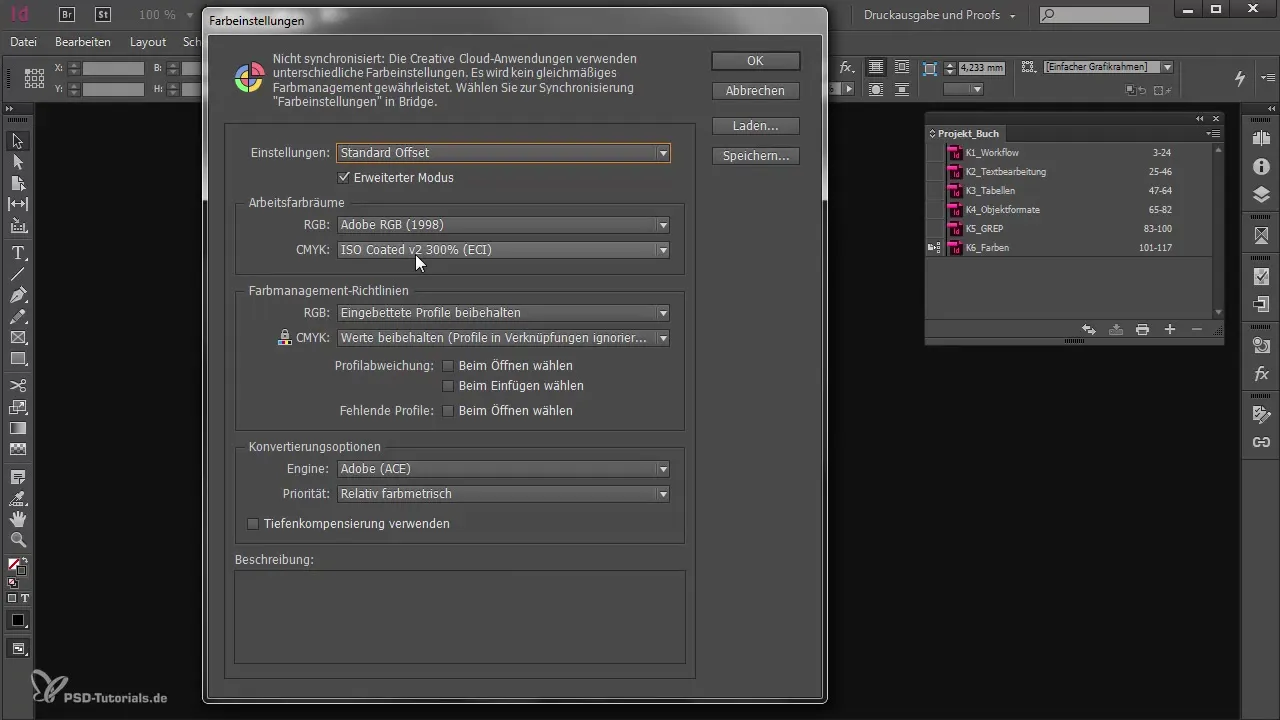Image resolution: width=1280 pixels, height=720 pixels.
Task: Select the Pencil tool
Action: 18,316
